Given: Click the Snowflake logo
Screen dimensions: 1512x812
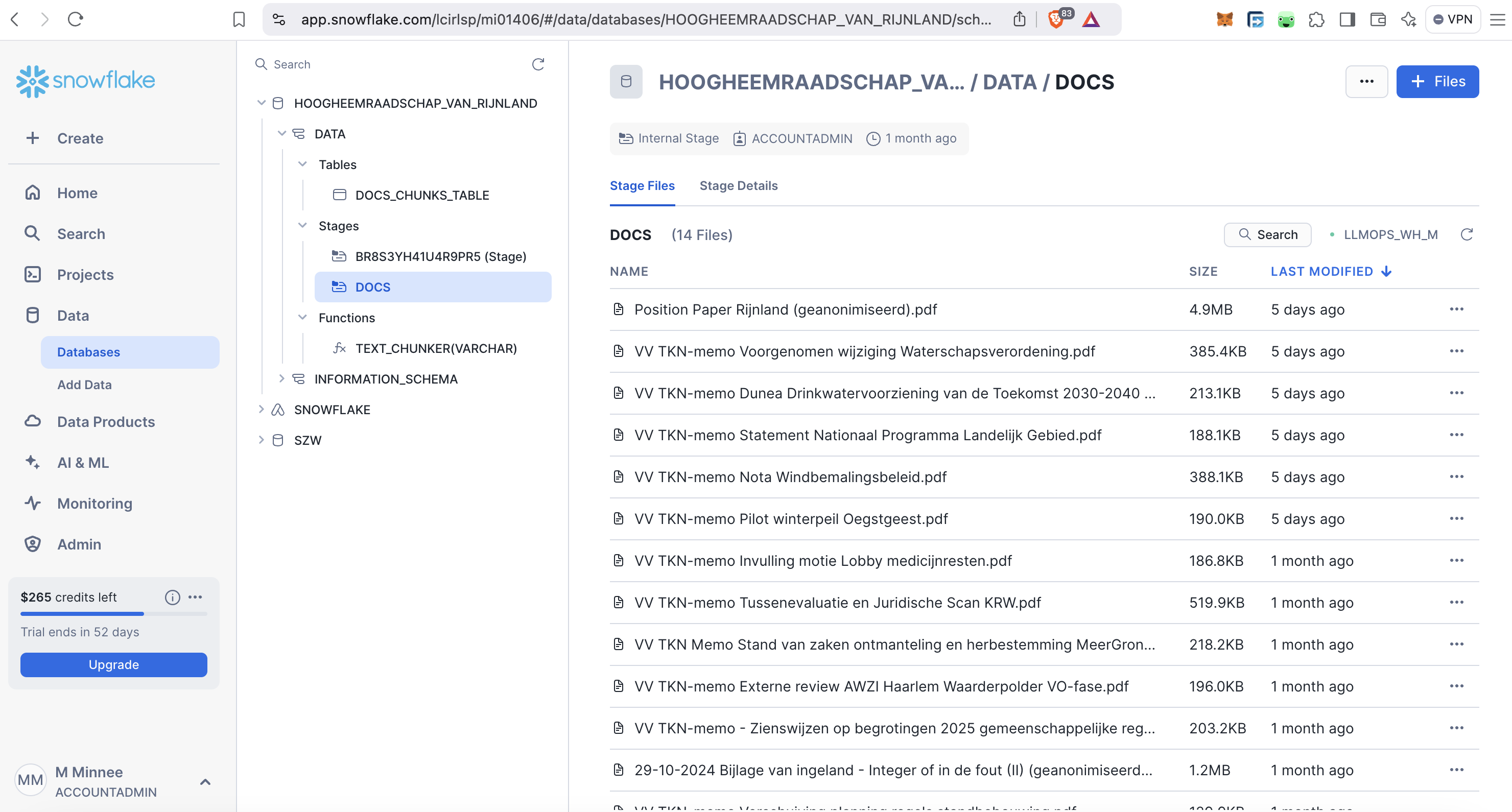Looking at the screenshot, I should pos(86,80).
